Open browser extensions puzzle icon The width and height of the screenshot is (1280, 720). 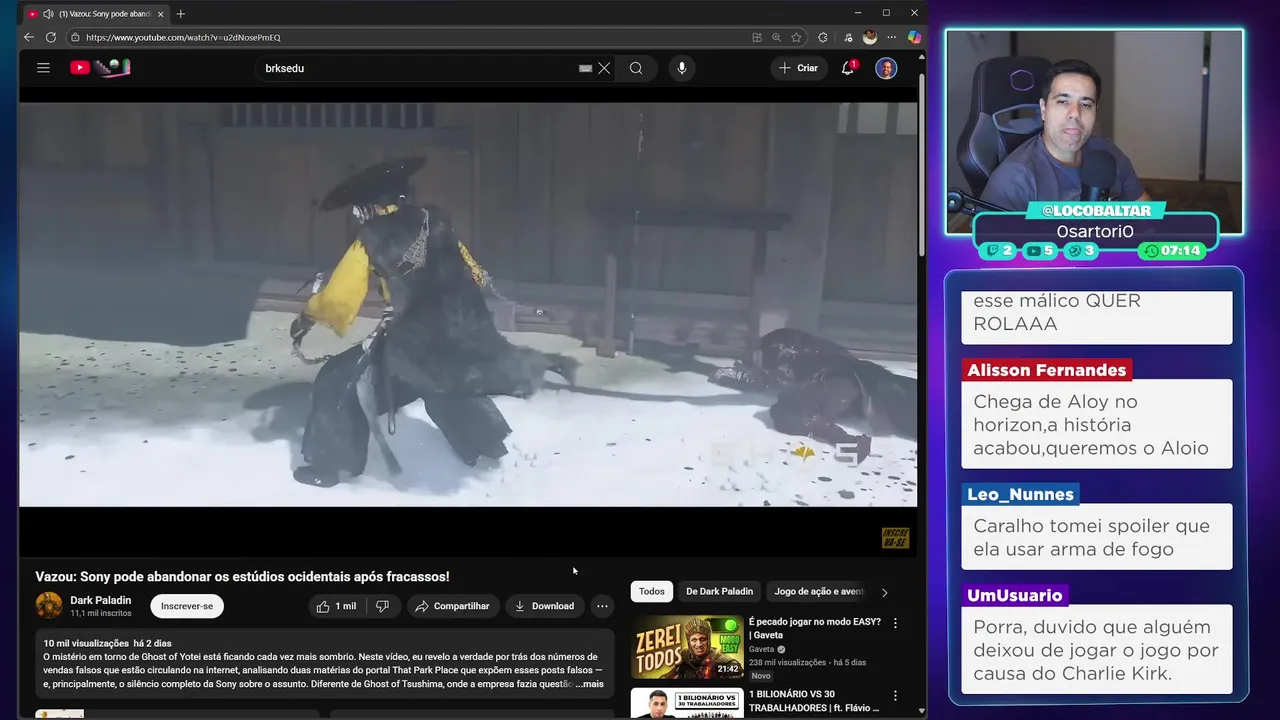[823, 37]
